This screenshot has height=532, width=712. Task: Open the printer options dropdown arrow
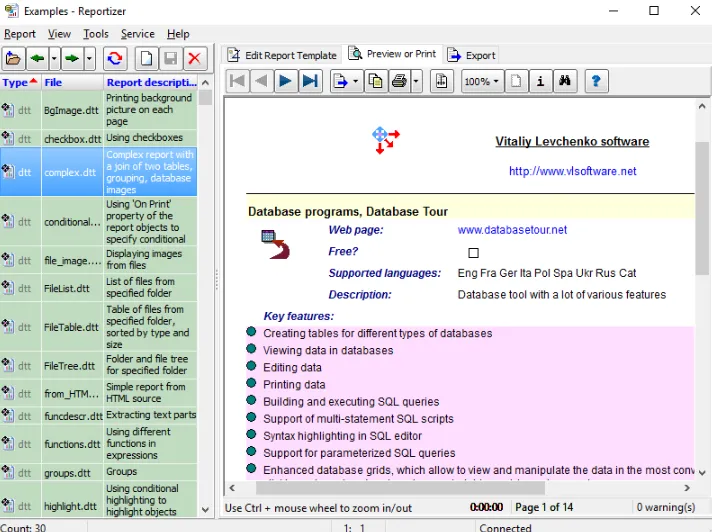[416, 81]
